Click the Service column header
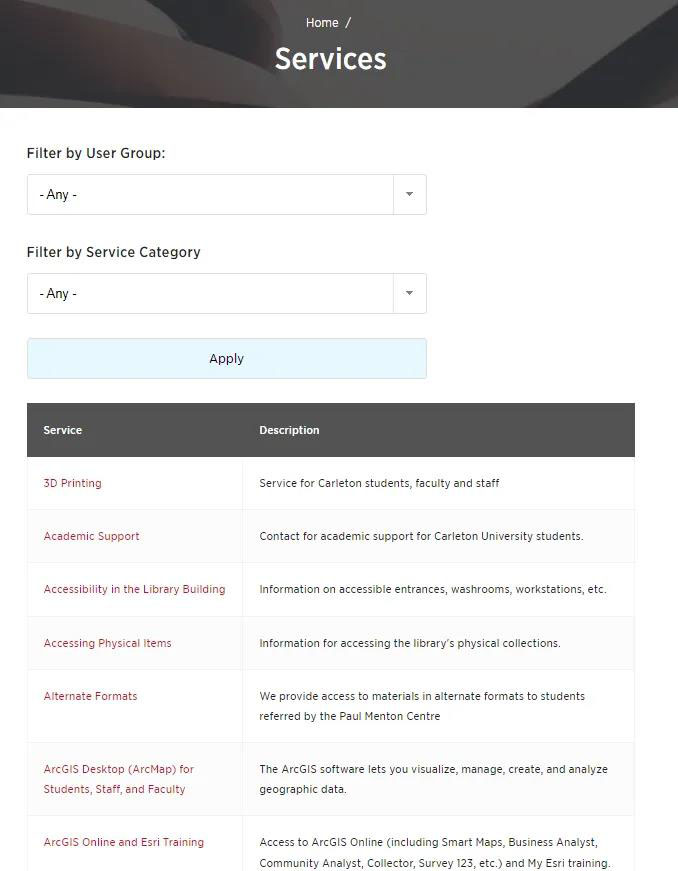Viewport: 678px width, 871px height. (x=63, y=430)
